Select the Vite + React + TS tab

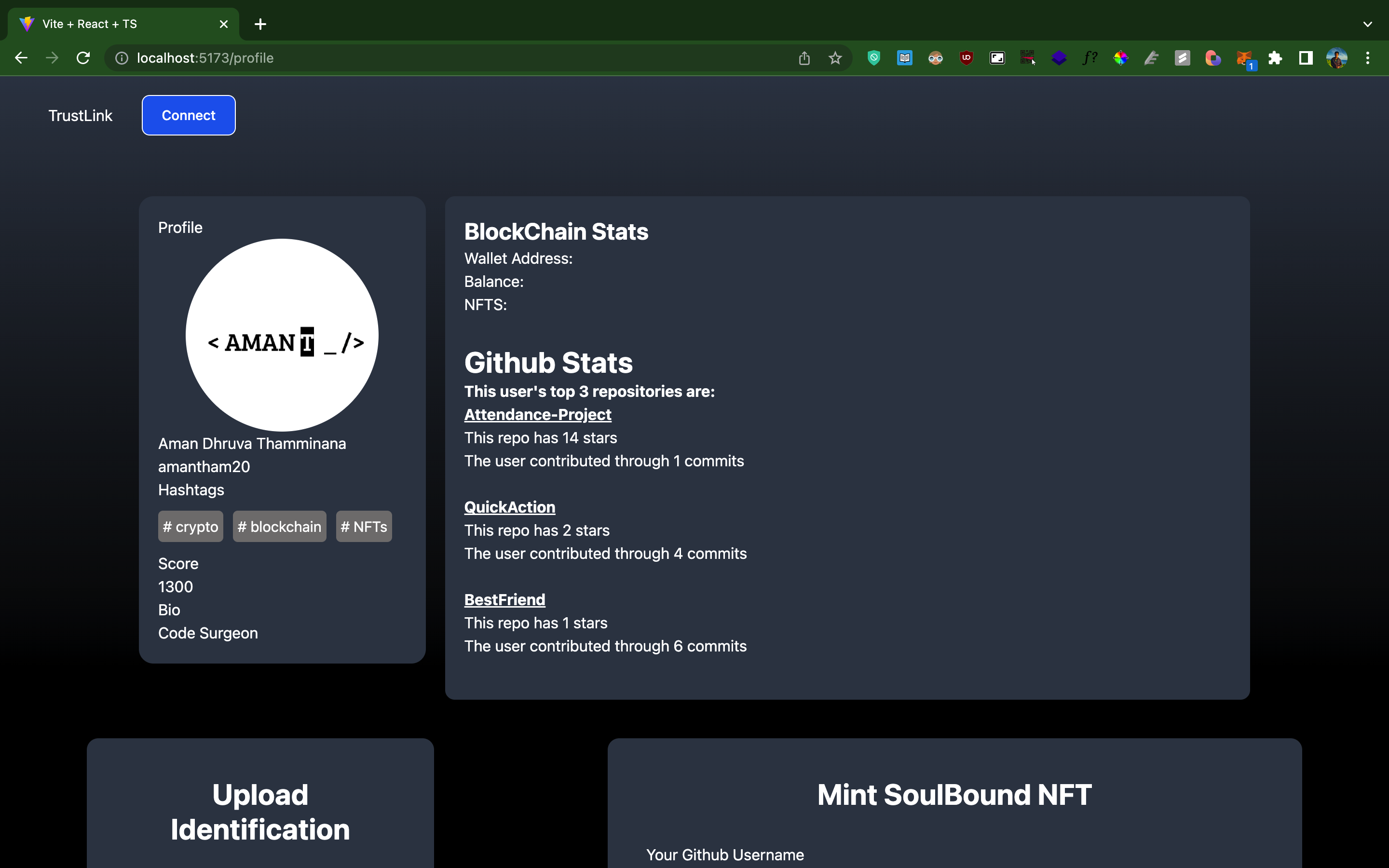[x=115, y=24]
